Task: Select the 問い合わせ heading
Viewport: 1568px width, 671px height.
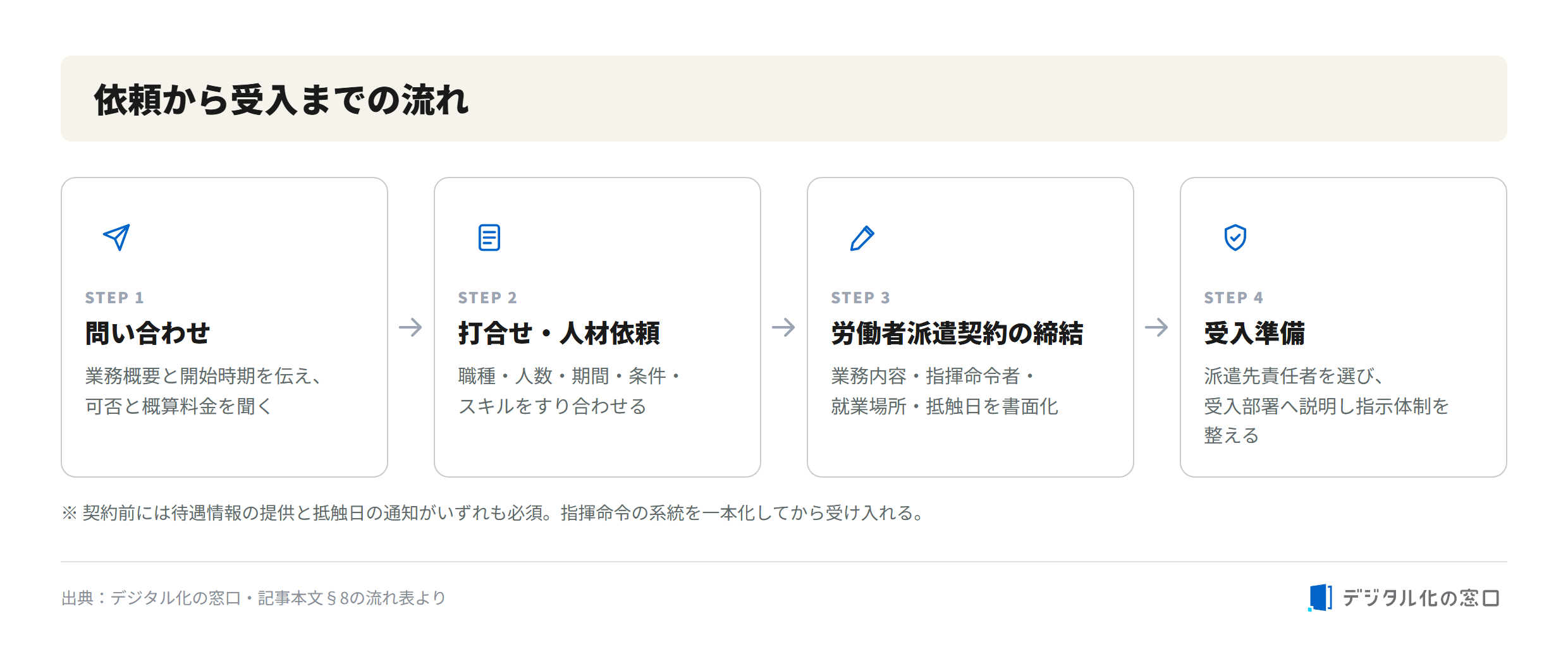Action: coord(147,333)
